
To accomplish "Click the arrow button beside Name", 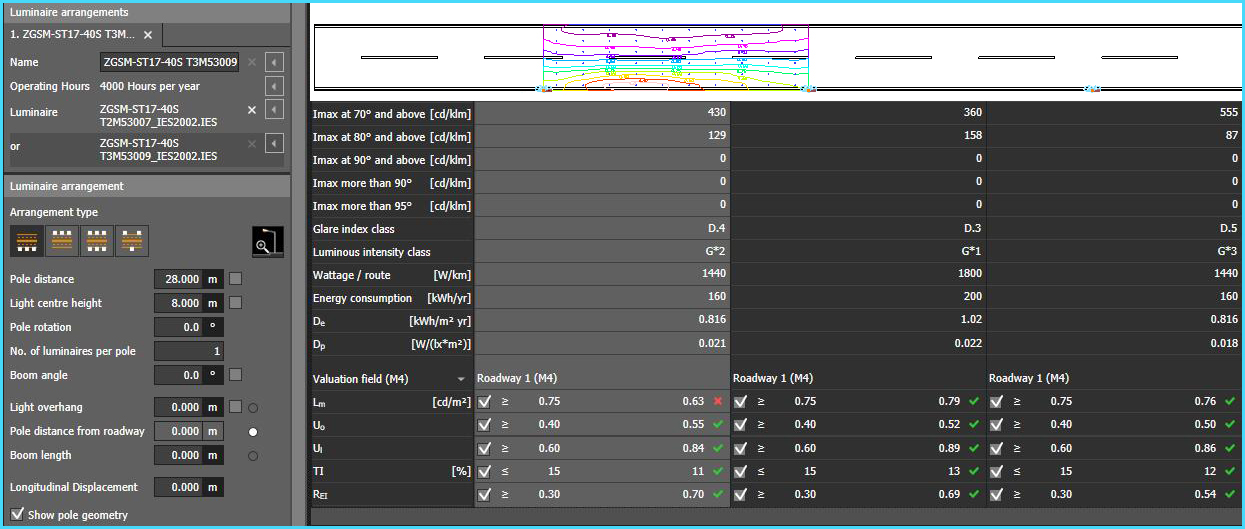I will [275, 62].
